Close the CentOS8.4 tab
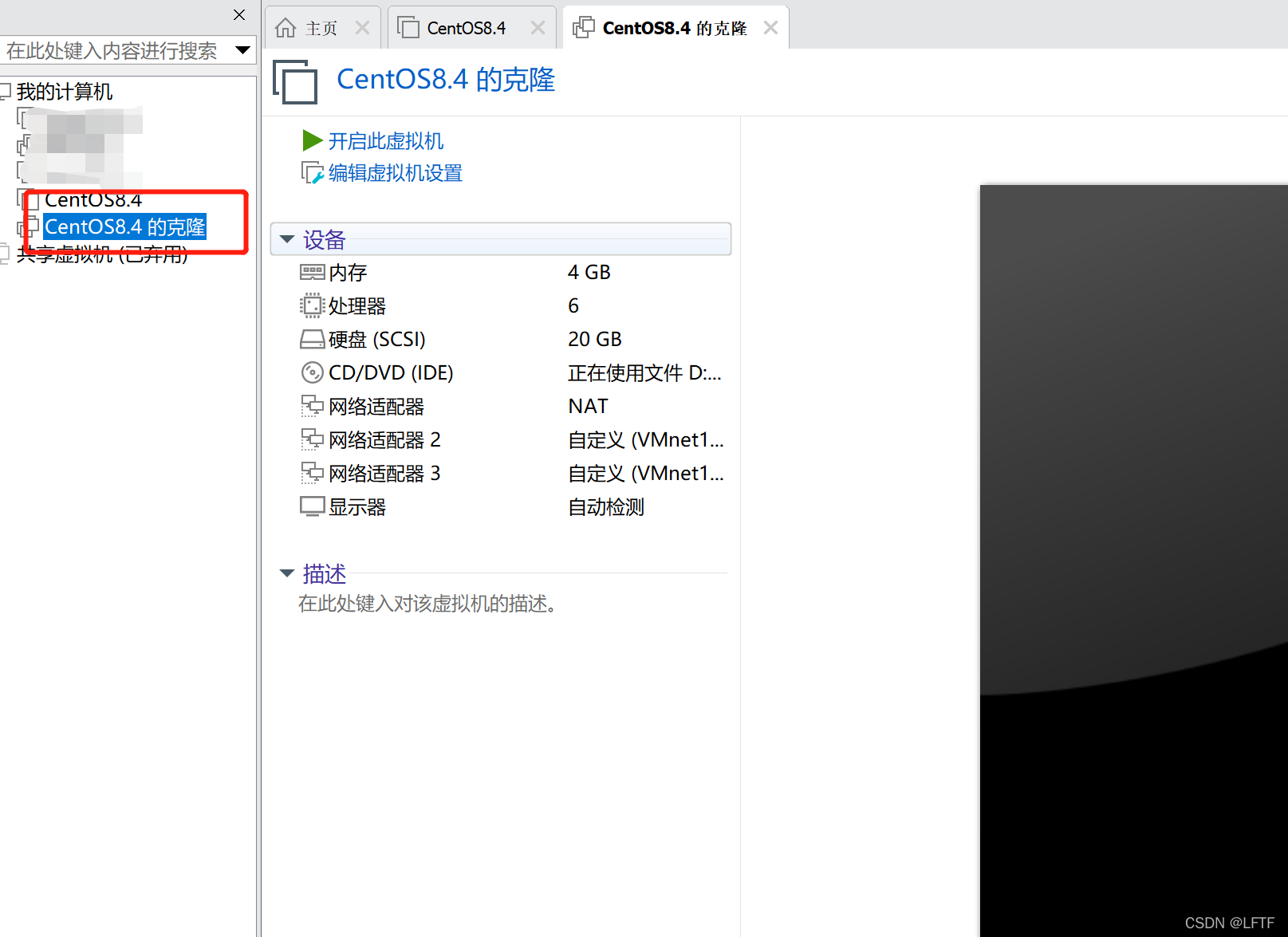 (538, 28)
